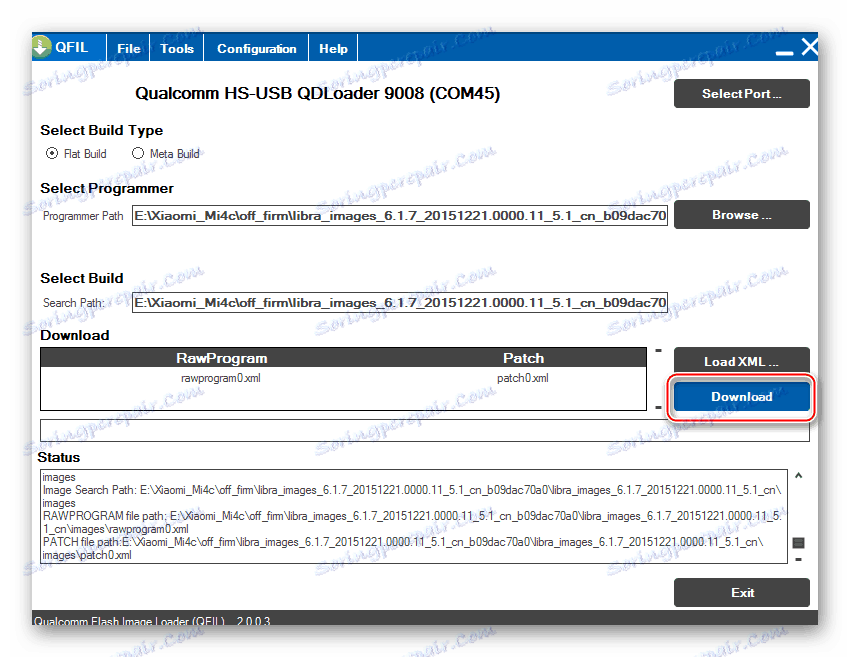The height and width of the screenshot is (657, 850).
Task: Click the RawProgram column header
Action: 222,358
